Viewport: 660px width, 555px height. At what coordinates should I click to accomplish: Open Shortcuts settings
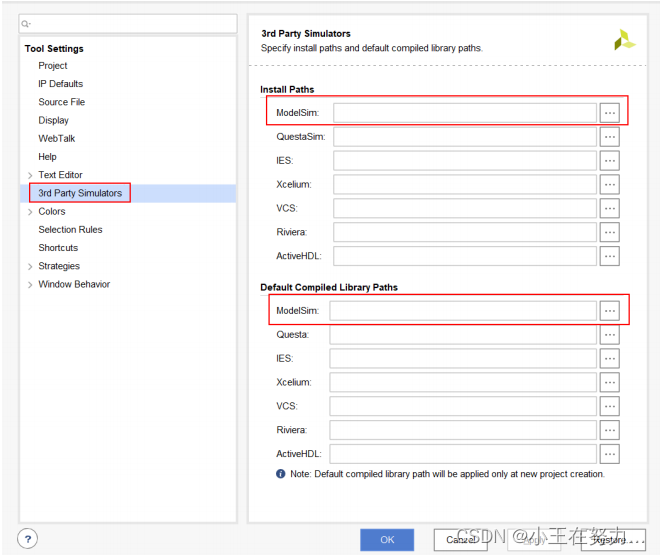point(58,247)
